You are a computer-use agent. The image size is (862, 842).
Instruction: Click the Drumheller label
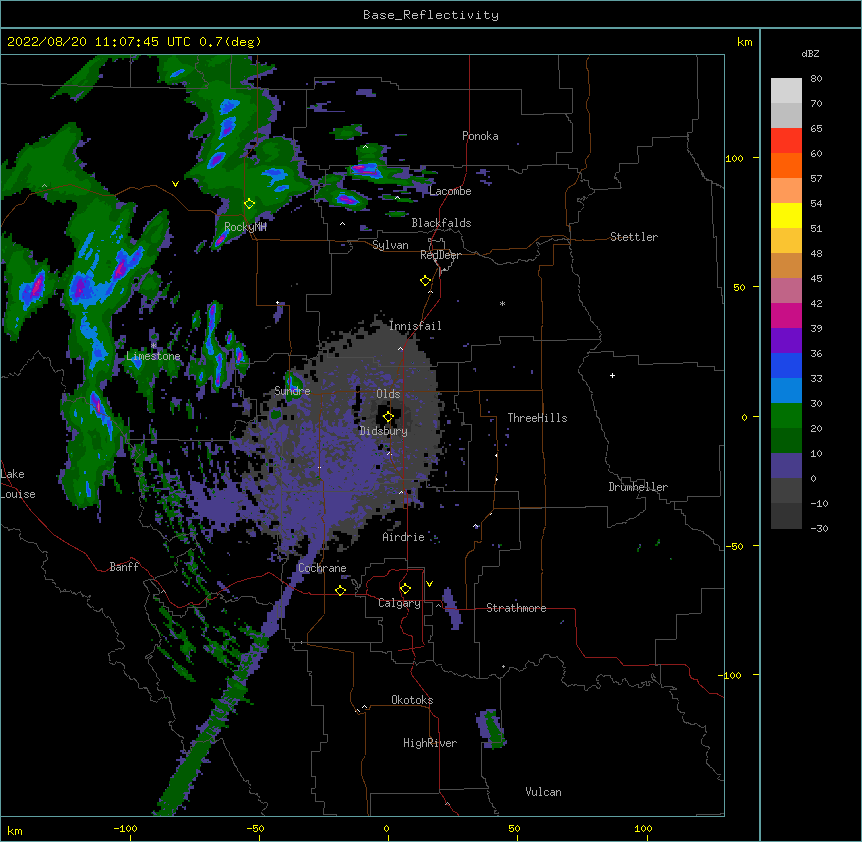pos(638,487)
